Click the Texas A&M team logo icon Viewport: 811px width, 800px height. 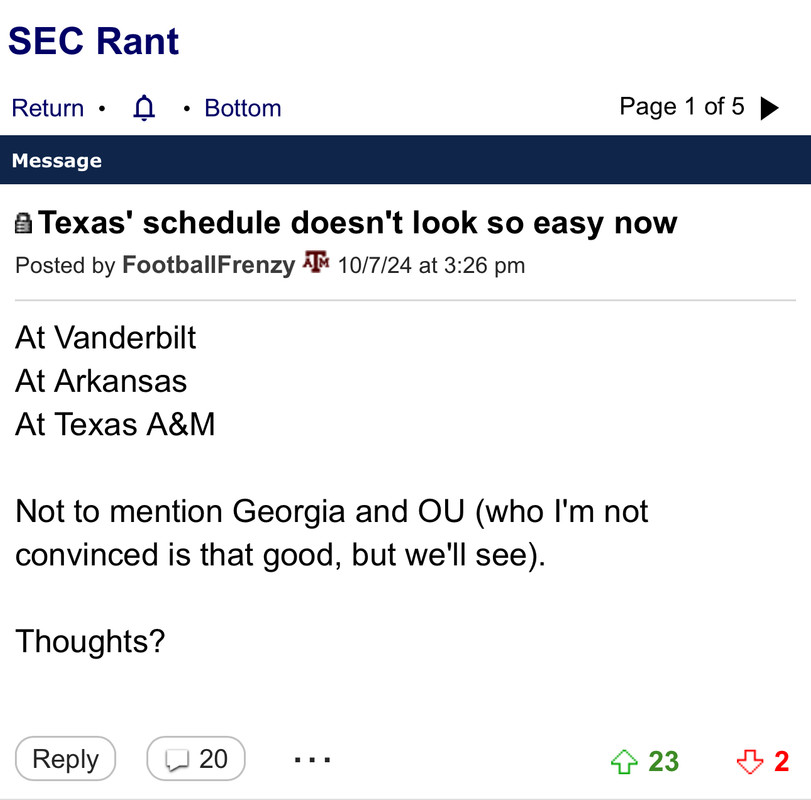[x=316, y=264]
